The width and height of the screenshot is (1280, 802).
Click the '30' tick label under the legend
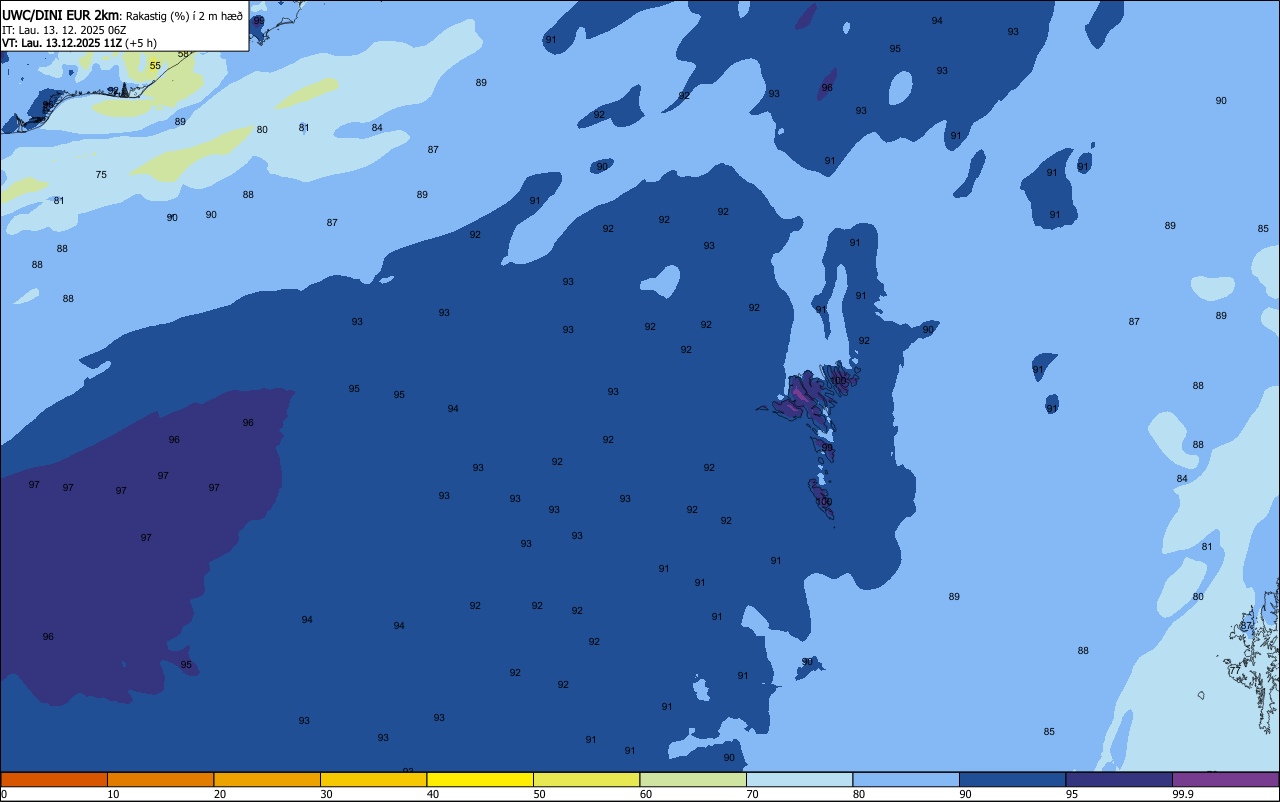326,794
